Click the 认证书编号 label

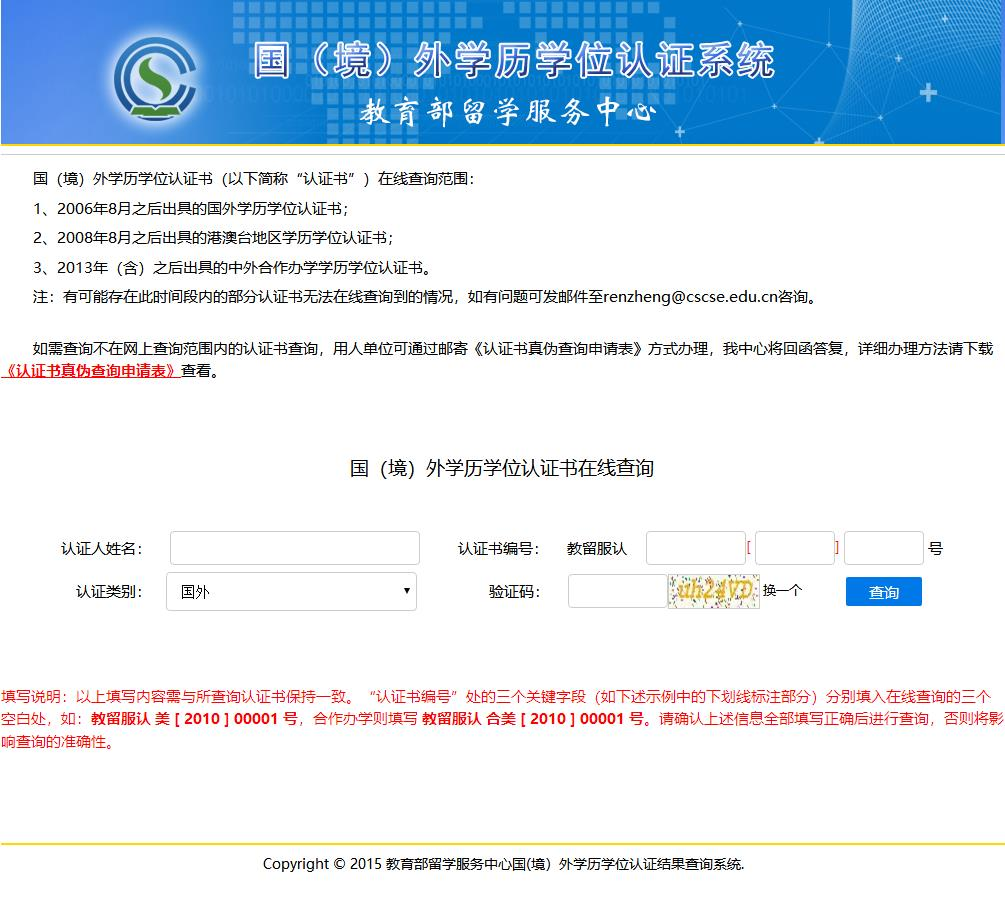(498, 549)
